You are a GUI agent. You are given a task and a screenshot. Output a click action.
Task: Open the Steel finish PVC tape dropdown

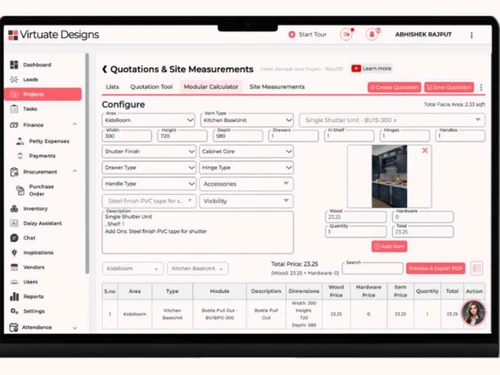point(149,201)
